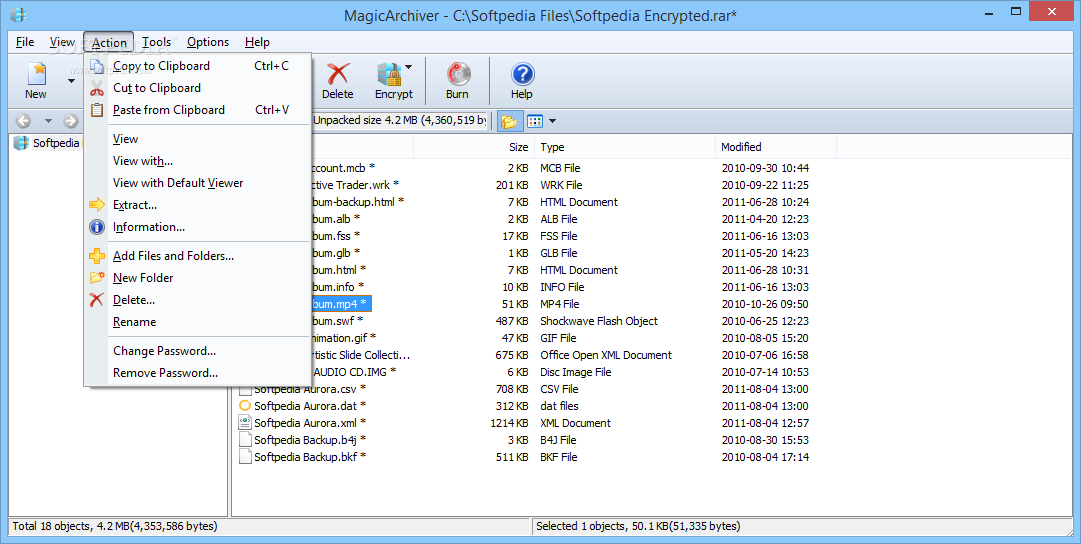
Task: Open the Options menu
Action: click(208, 42)
